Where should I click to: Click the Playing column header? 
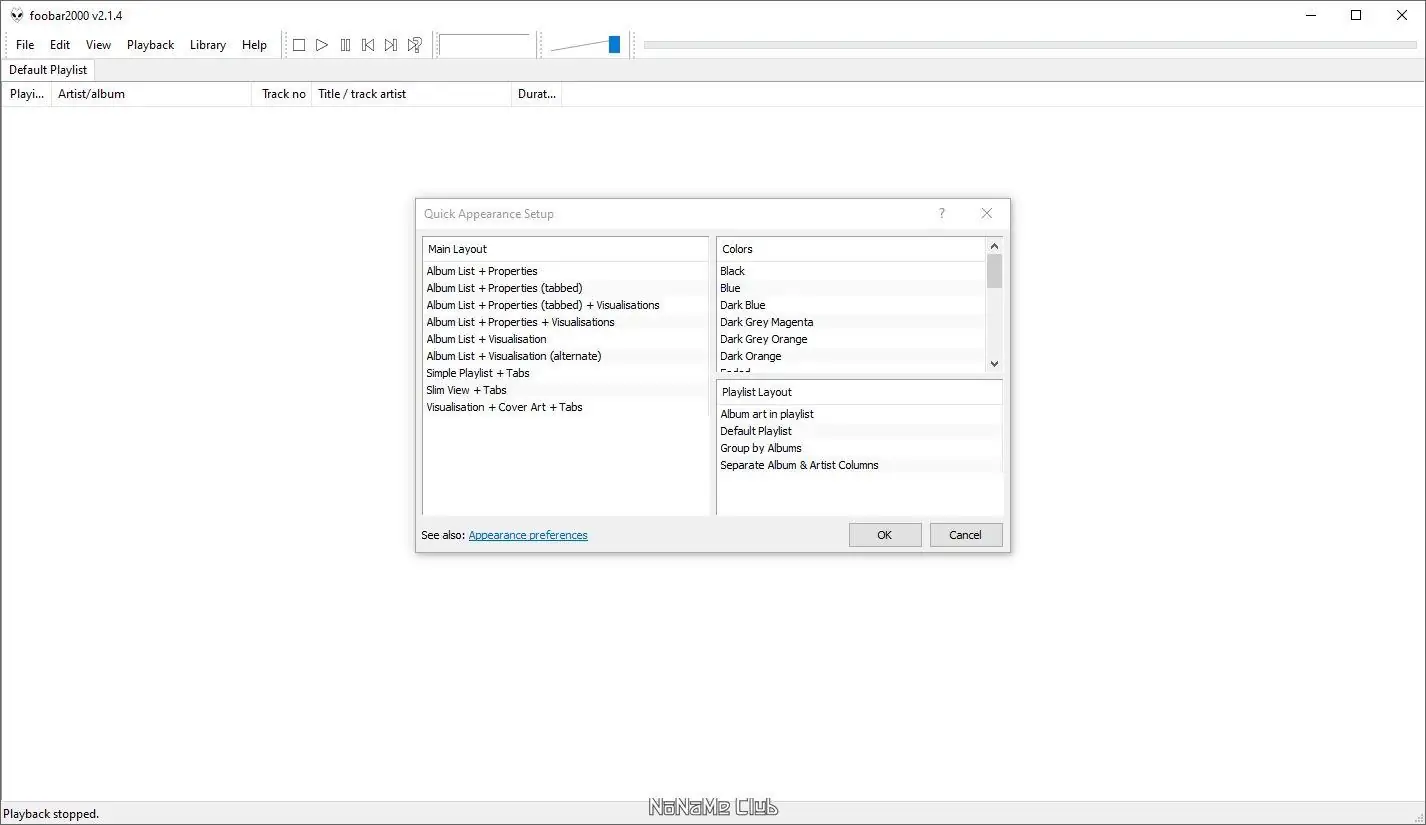(26, 94)
